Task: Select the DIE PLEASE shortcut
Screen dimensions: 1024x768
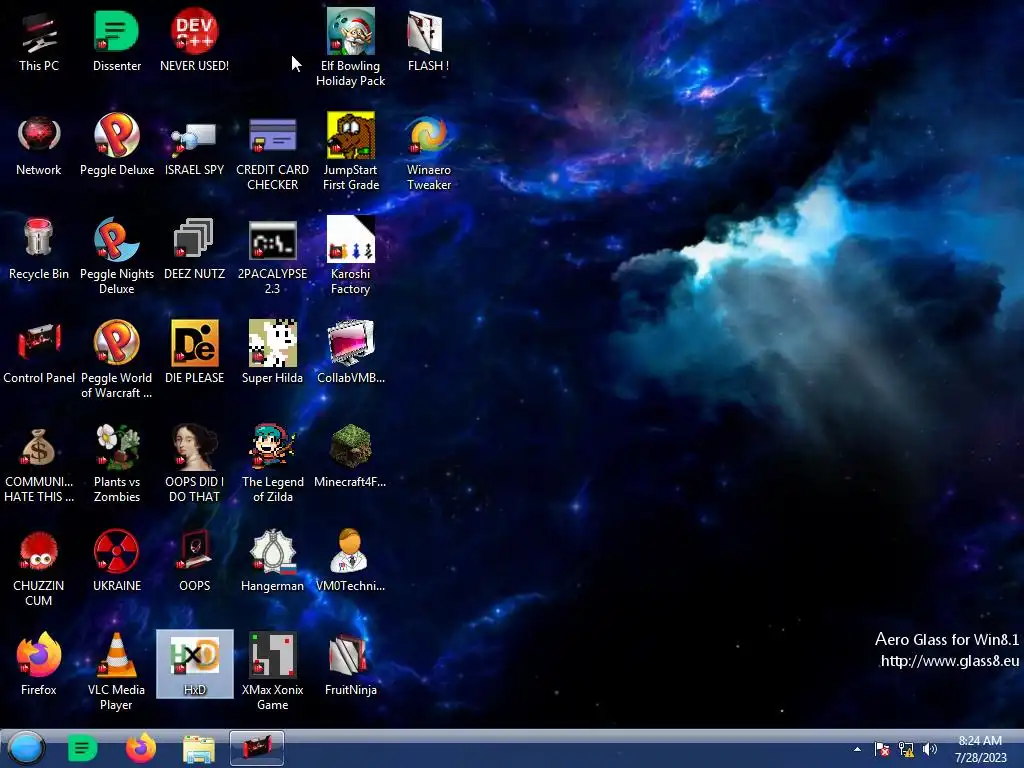Action: [x=195, y=353]
